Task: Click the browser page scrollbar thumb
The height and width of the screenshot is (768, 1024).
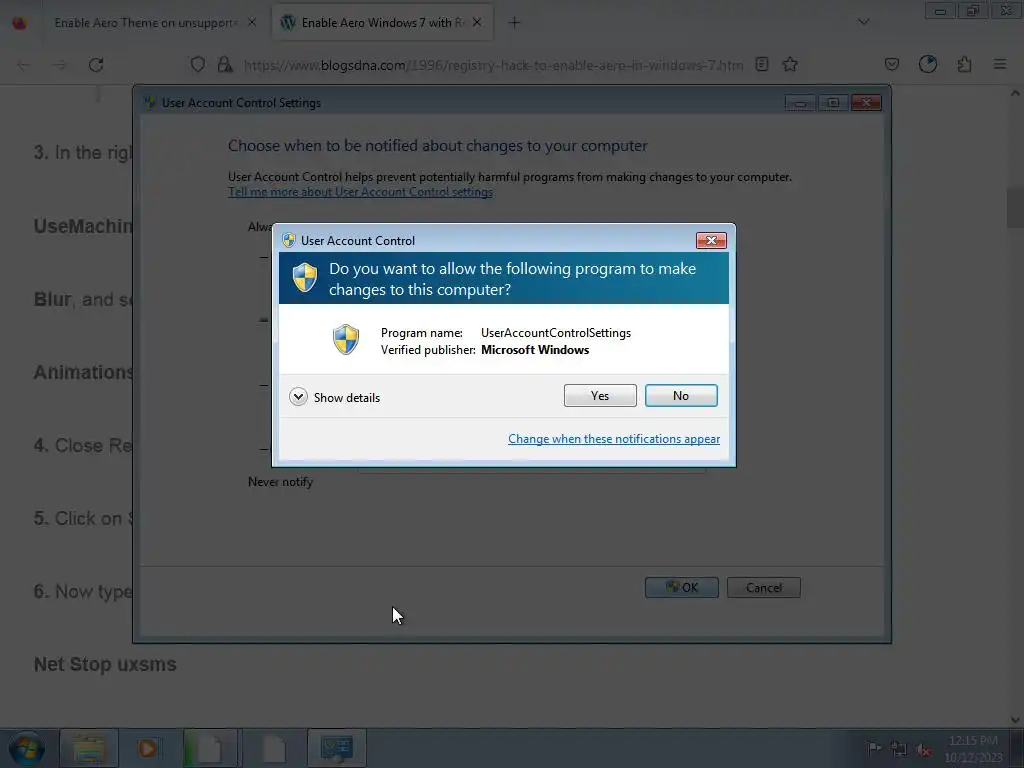Action: click(1015, 208)
